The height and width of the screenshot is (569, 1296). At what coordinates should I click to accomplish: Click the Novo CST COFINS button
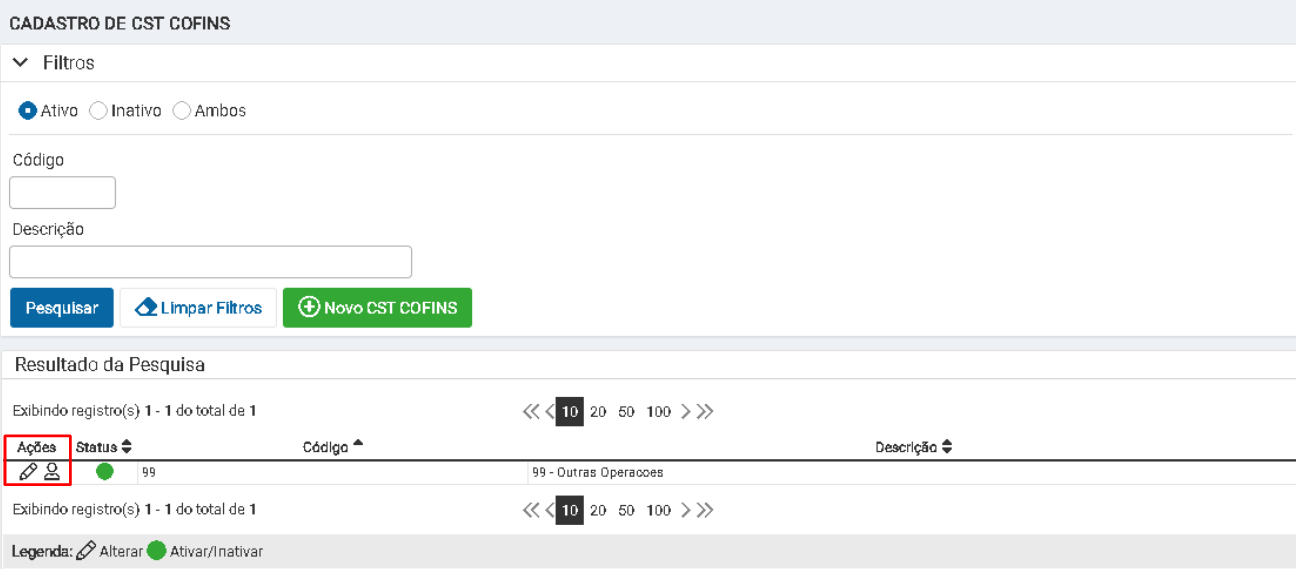(377, 308)
